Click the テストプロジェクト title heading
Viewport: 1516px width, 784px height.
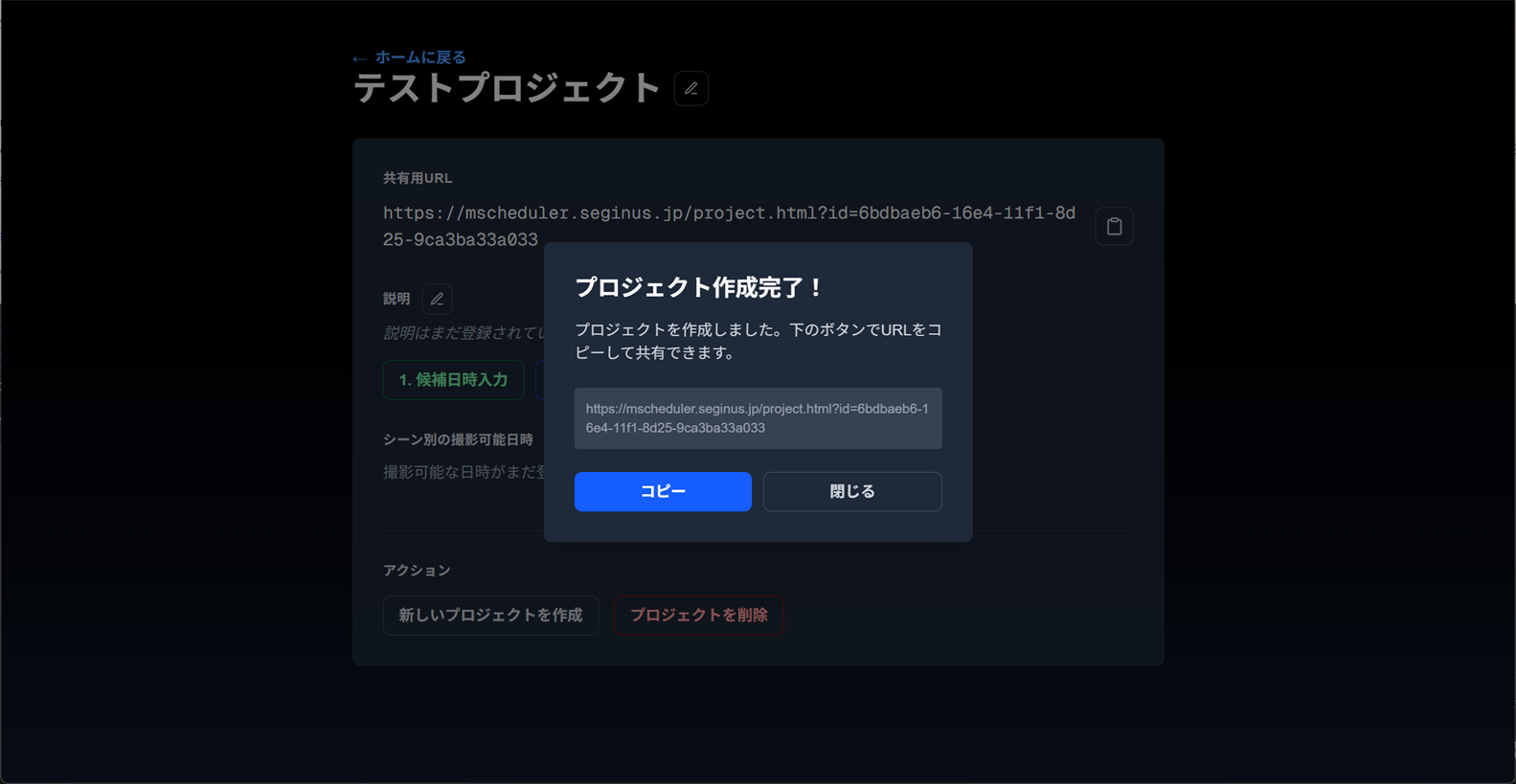[507, 89]
